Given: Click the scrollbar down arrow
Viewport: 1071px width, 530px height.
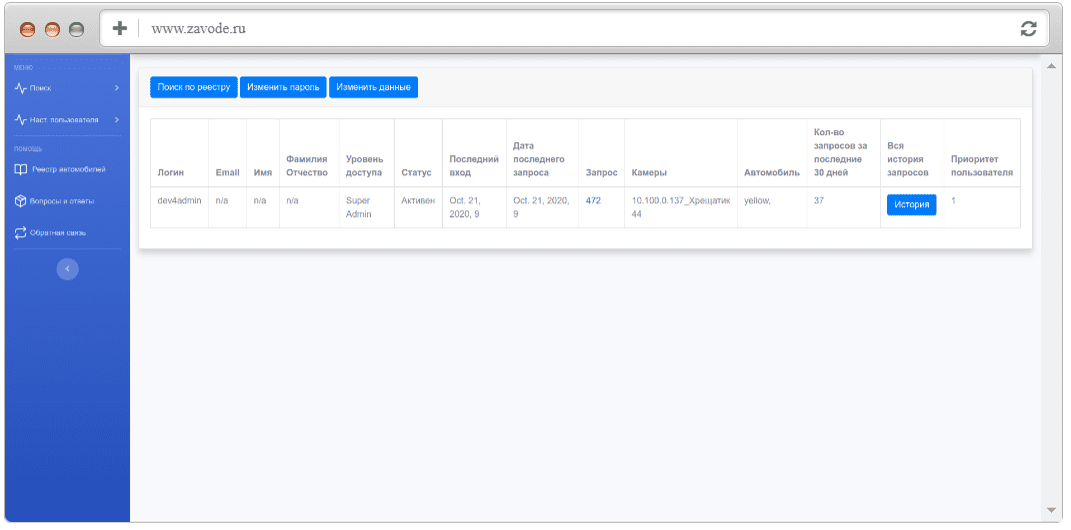Looking at the screenshot, I should (x=1051, y=510).
